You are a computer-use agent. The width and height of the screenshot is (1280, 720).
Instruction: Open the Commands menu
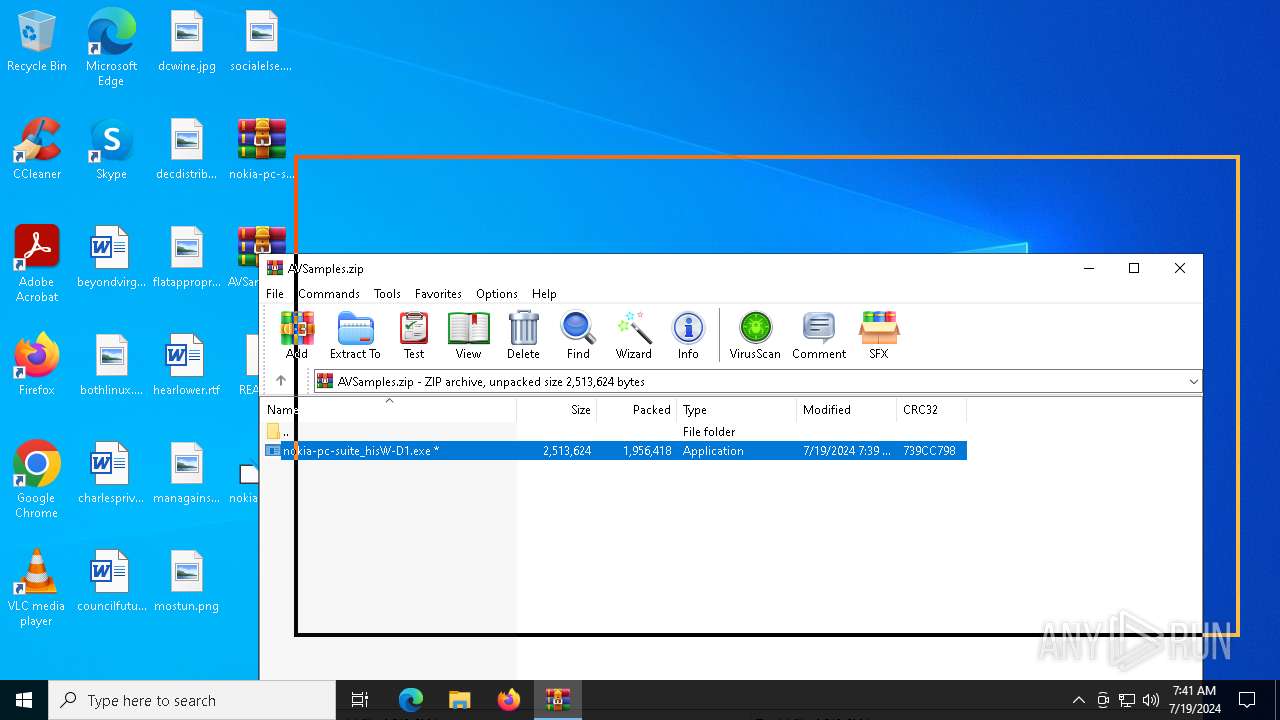click(329, 294)
